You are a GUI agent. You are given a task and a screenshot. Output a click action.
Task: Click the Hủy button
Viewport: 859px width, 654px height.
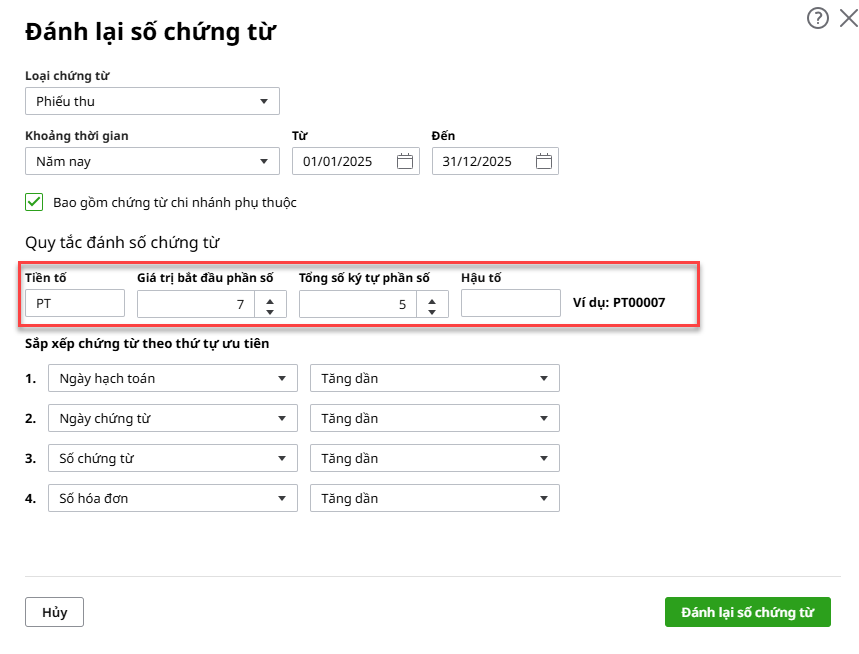tap(54, 612)
